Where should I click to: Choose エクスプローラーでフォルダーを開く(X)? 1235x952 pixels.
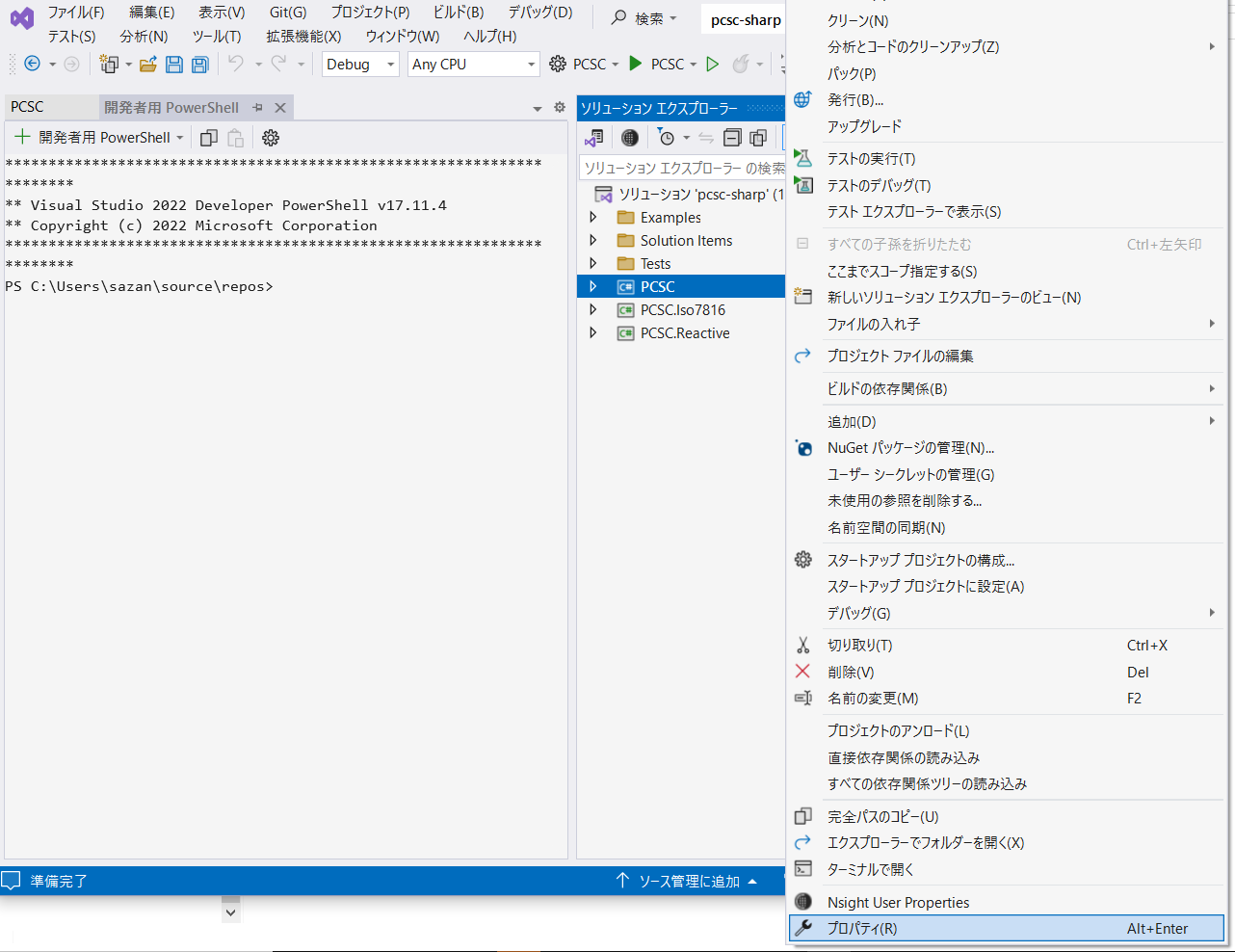pyautogui.click(x=1006, y=843)
